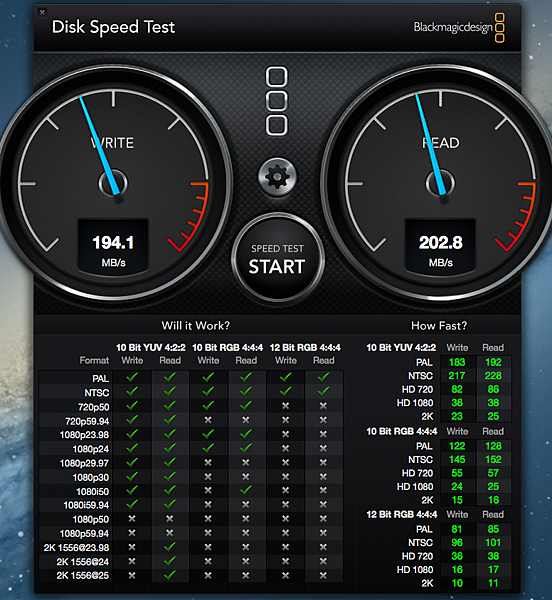Click the 1080p23.98 10 Bit RGB write checkmark
Viewport: 552px width, 600px height.
point(208,434)
